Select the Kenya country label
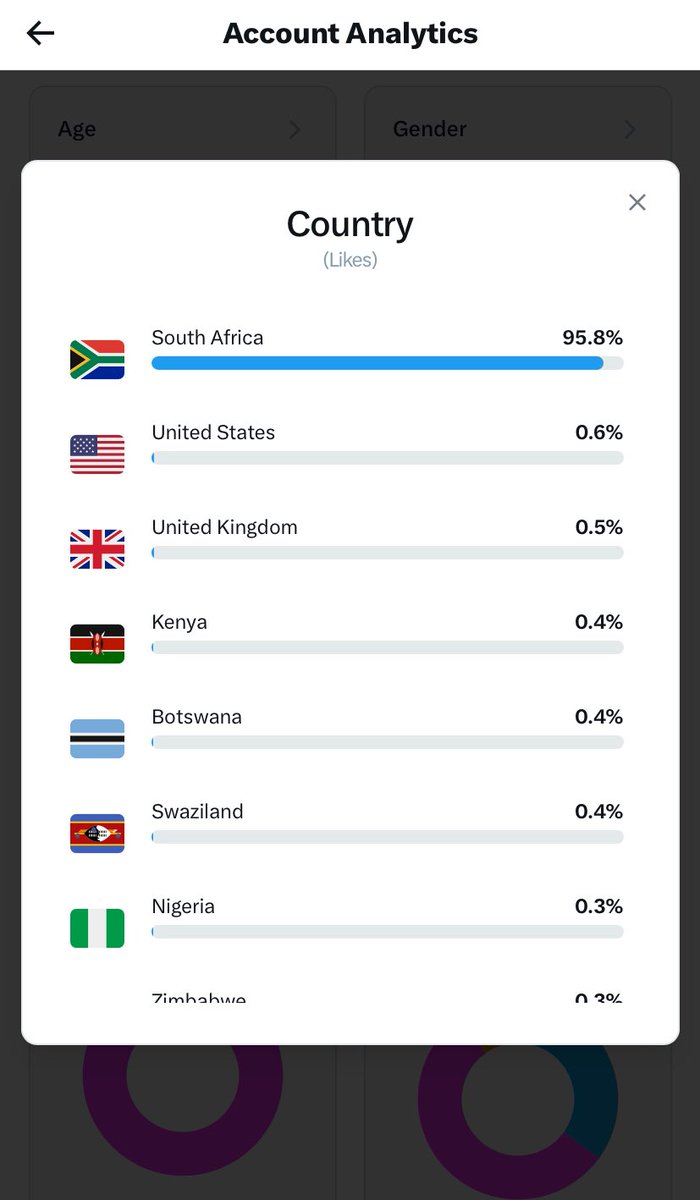Viewport: 700px width, 1200px height. coord(180,622)
